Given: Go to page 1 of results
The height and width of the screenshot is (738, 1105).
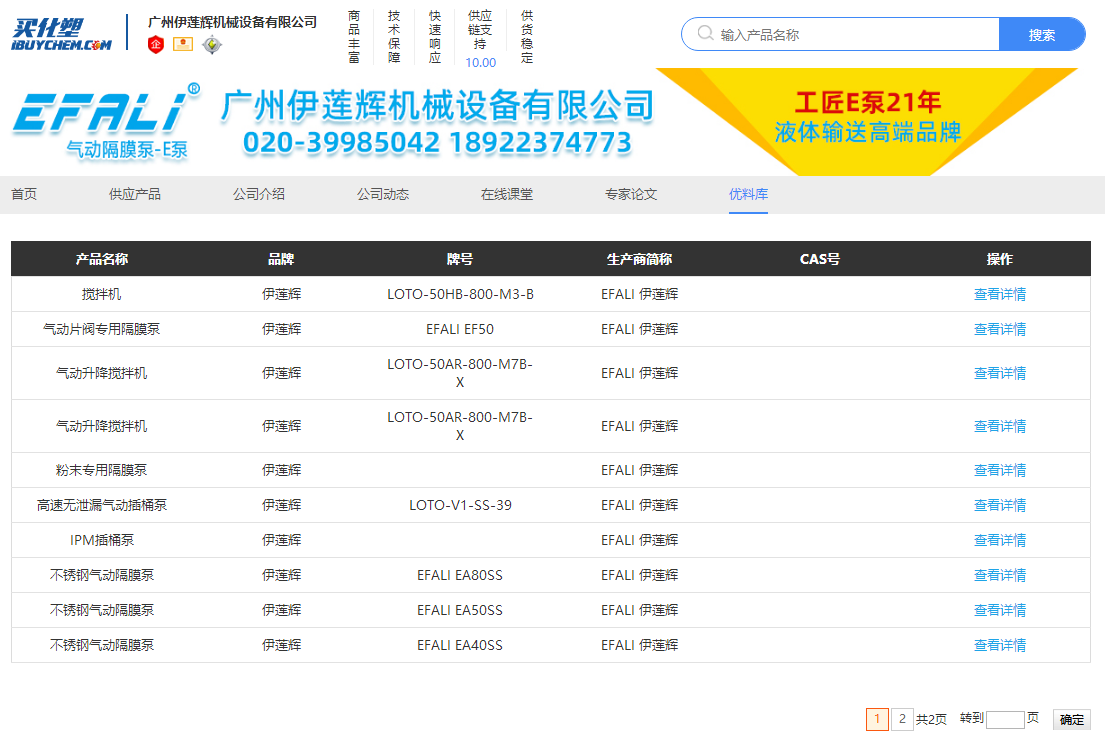Looking at the screenshot, I should coord(877,719).
